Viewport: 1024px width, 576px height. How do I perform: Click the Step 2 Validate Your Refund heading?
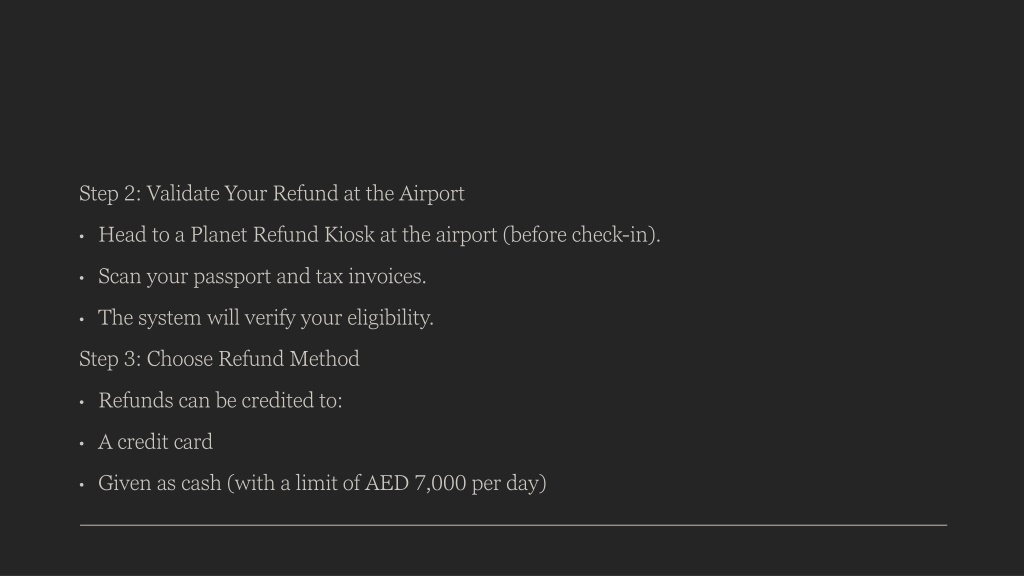(272, 194)
